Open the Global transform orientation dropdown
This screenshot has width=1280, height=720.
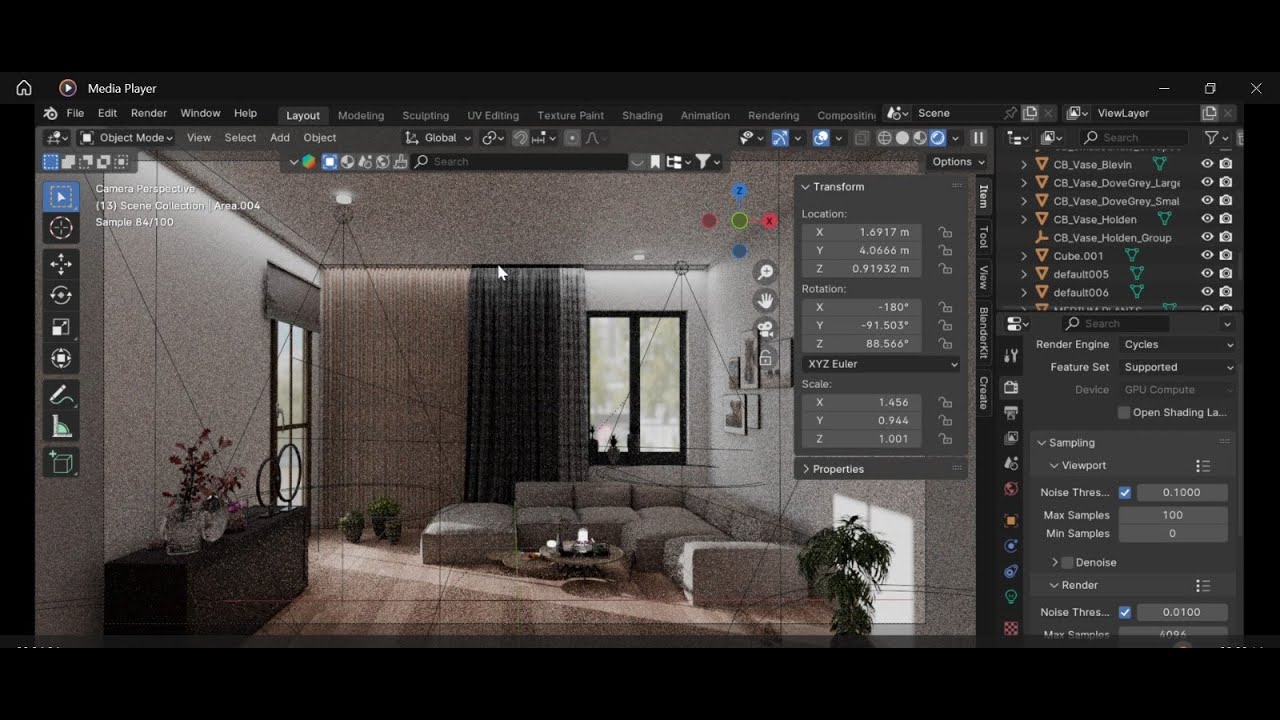click(438, 138)
